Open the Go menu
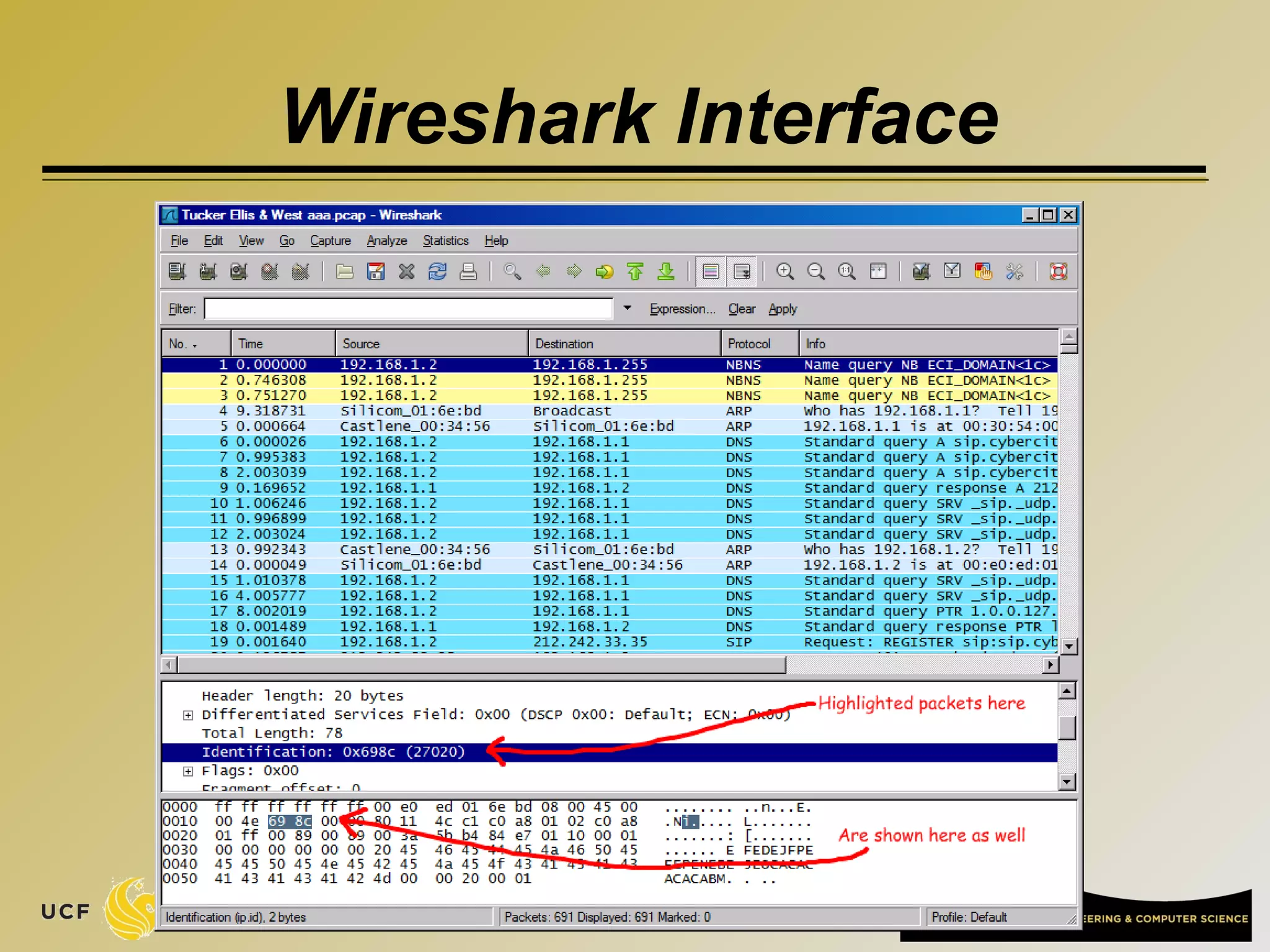This screenshot has width=1270, height=952. tap(286, 240)
